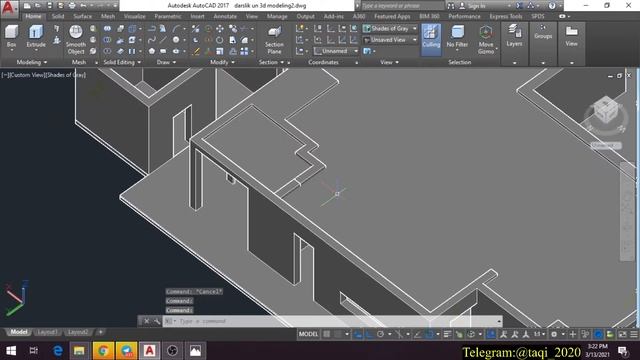Toggle Ortho mode in status bar
640x360 pixels.
click(x=369, y=334)
